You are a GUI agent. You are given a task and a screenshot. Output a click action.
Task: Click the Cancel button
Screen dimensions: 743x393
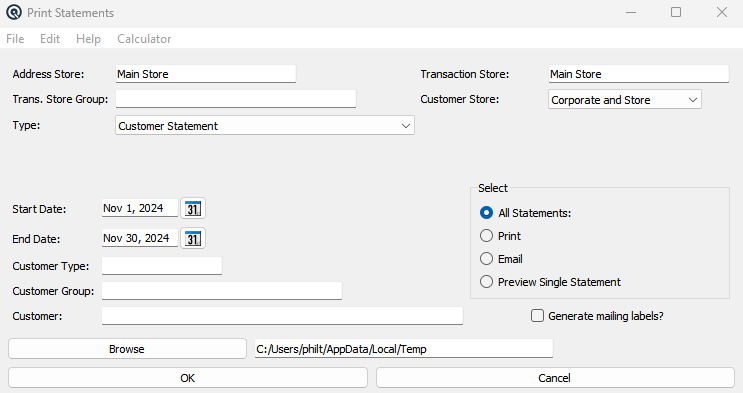555,378
